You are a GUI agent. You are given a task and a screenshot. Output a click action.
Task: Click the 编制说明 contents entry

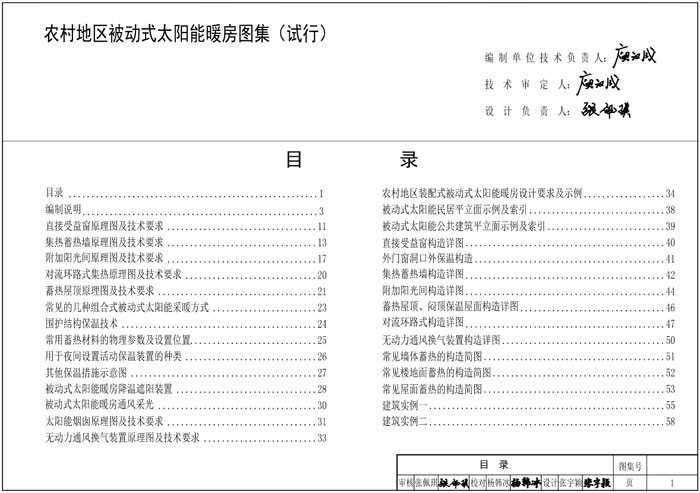[185, 209]
